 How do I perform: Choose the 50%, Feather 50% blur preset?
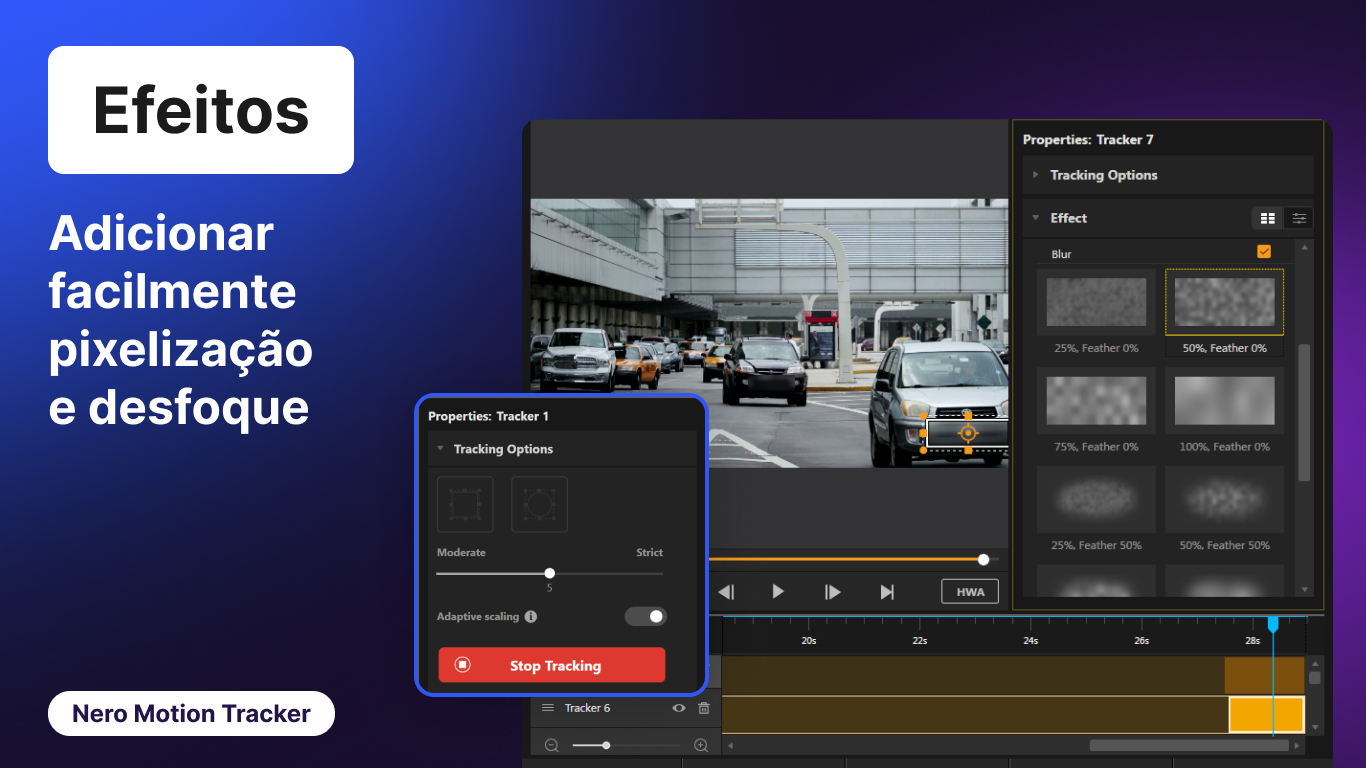coord(1225,498)
